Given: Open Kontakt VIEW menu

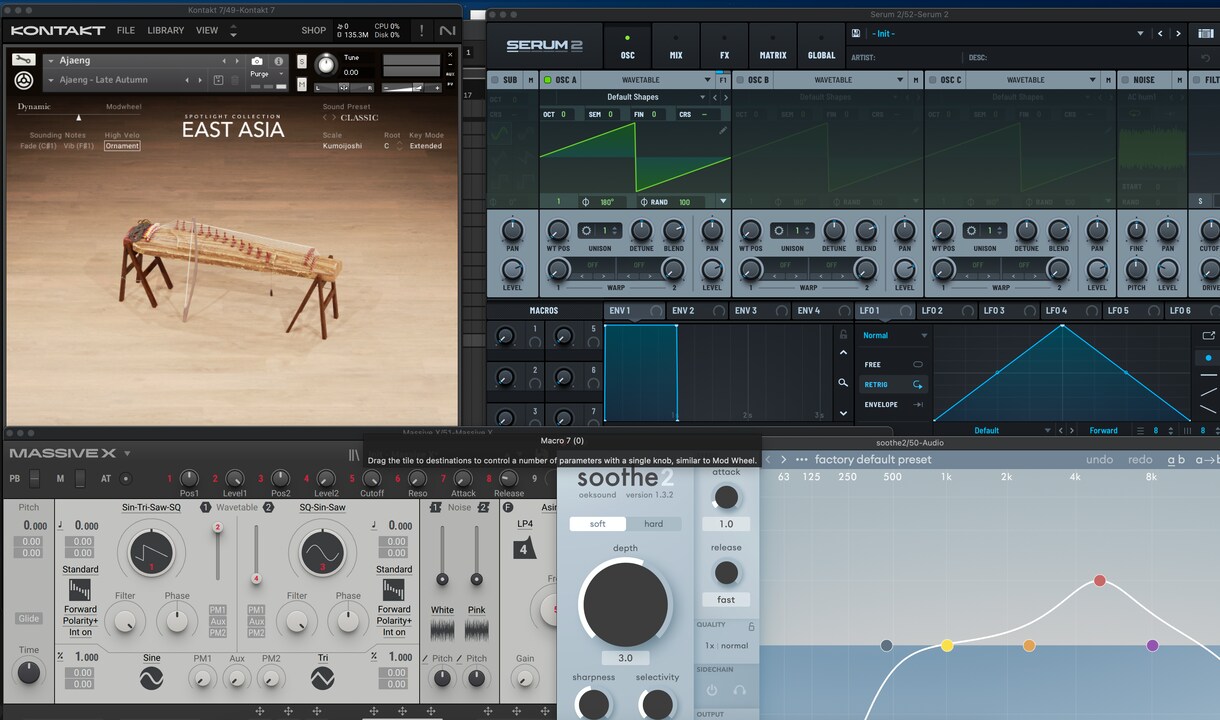Looking at the screenshot, I should 207,31.
